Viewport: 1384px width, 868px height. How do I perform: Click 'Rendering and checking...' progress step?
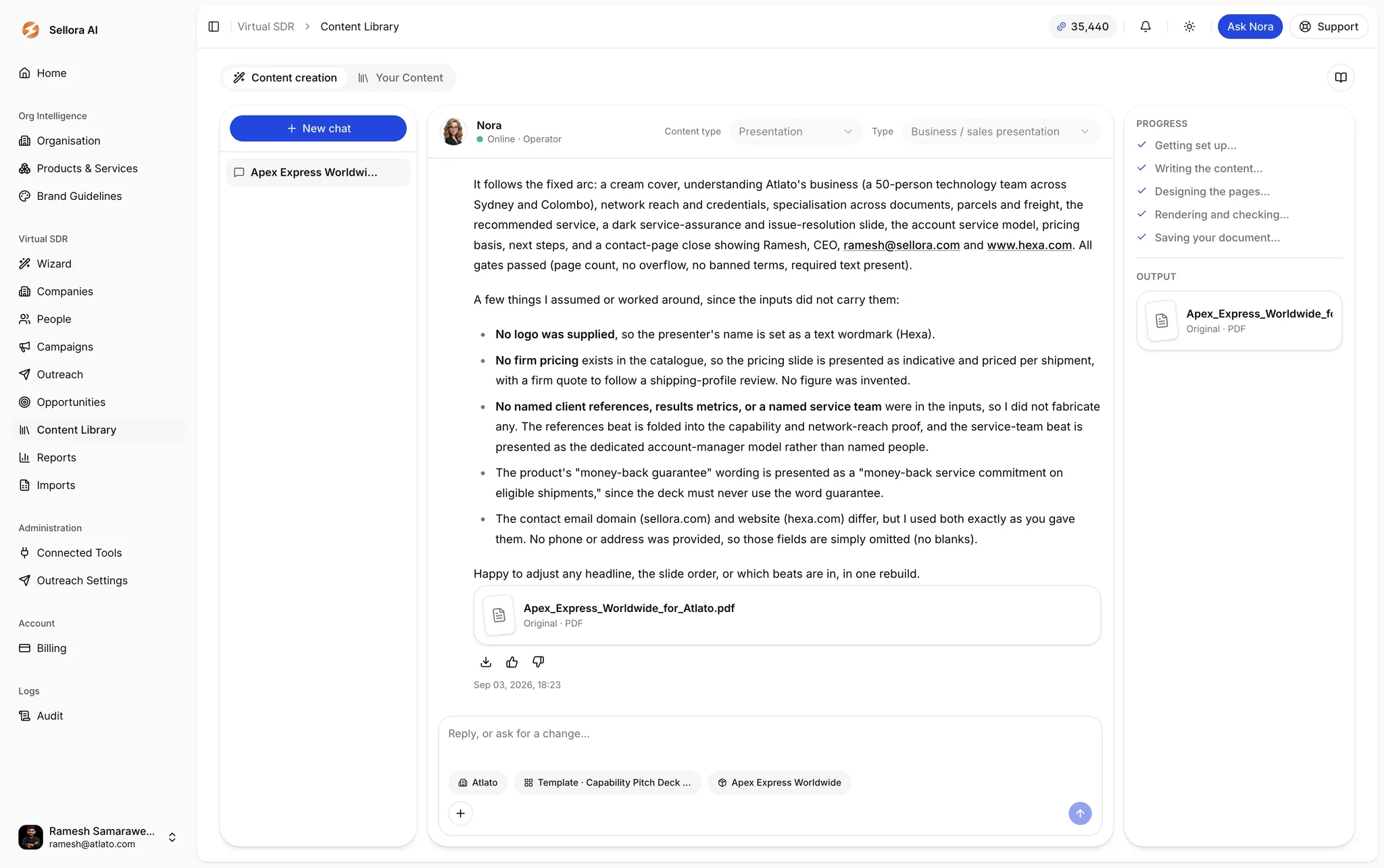(x=1222, y=214)
